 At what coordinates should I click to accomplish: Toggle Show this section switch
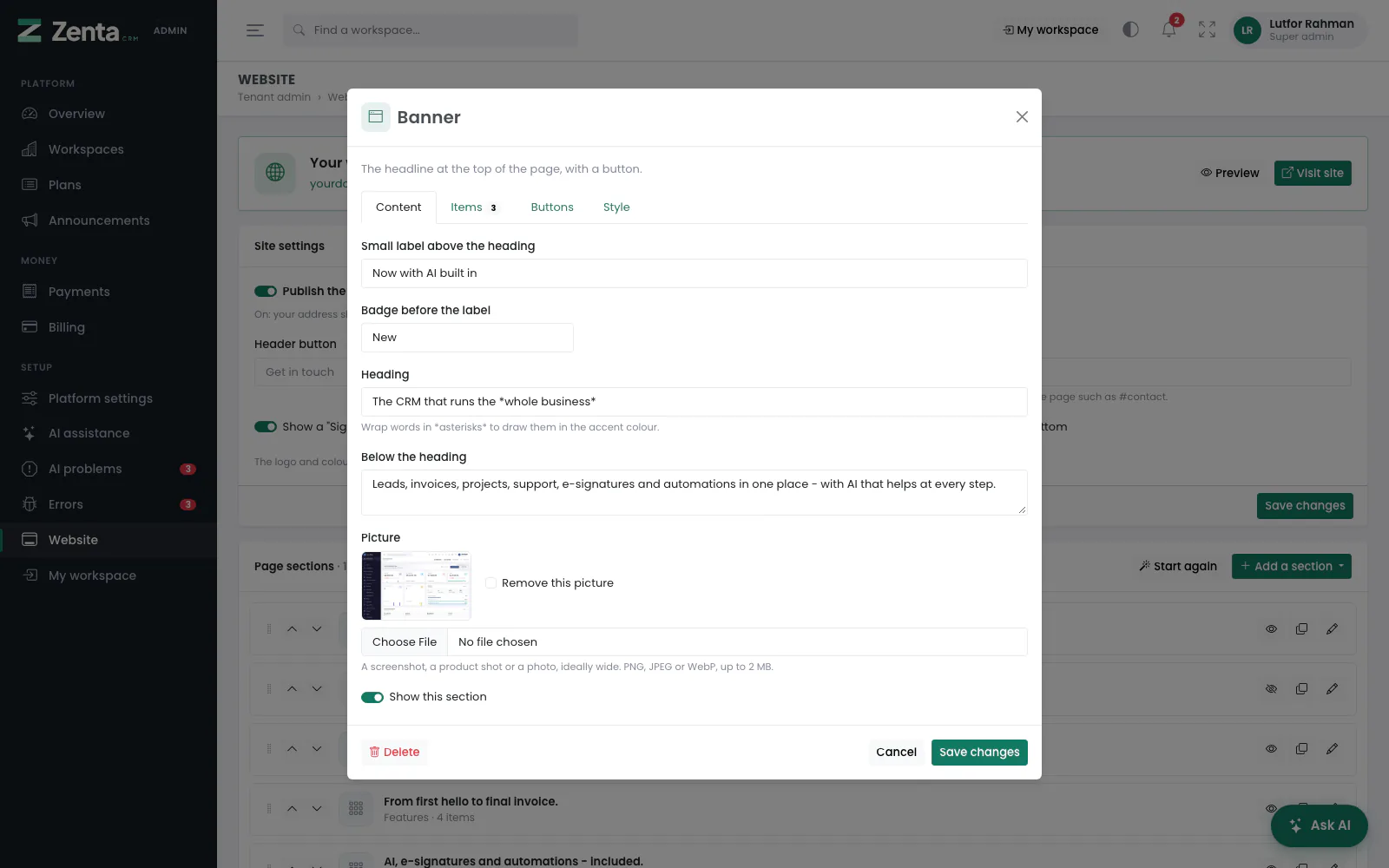coord(372,697)
